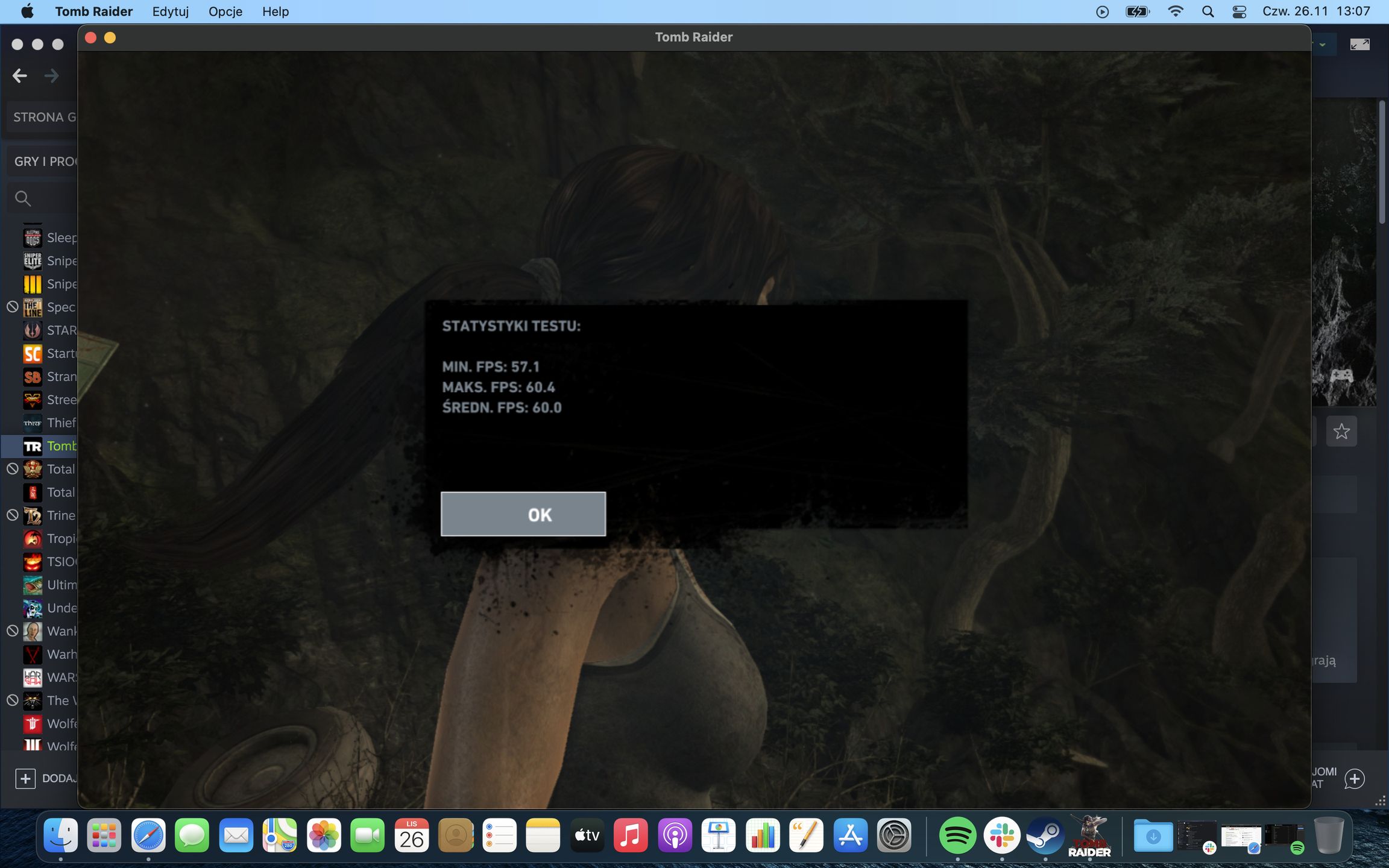Screen dimensions: 1389x868
Task: Go forward in Steam window
Action: [x=52, y=75]
